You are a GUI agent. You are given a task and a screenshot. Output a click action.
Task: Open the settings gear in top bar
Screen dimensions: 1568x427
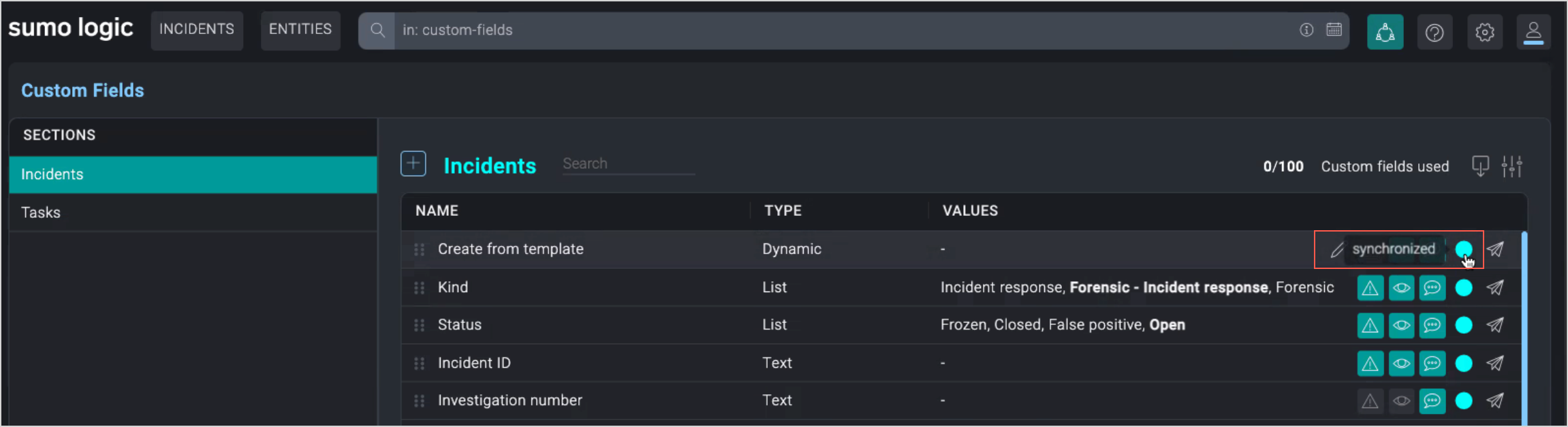1484,32
